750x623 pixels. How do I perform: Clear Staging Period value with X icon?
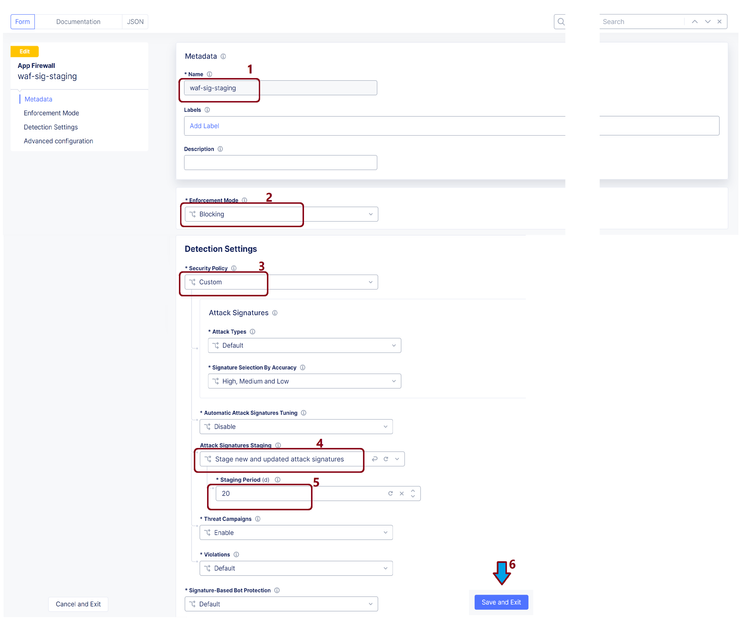[402, 493]
